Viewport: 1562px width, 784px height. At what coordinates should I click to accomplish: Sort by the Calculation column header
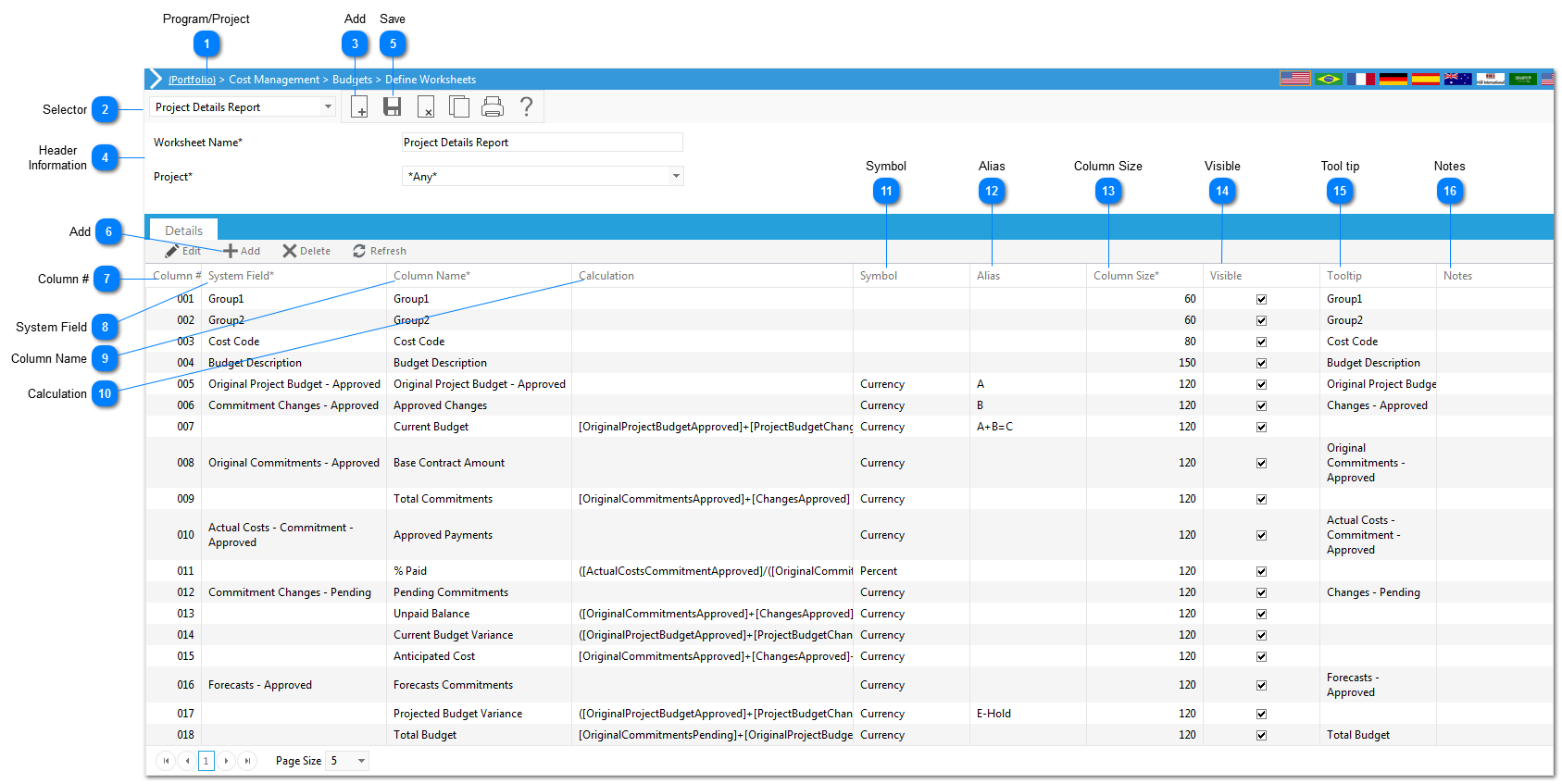click(x=606, y=276)
